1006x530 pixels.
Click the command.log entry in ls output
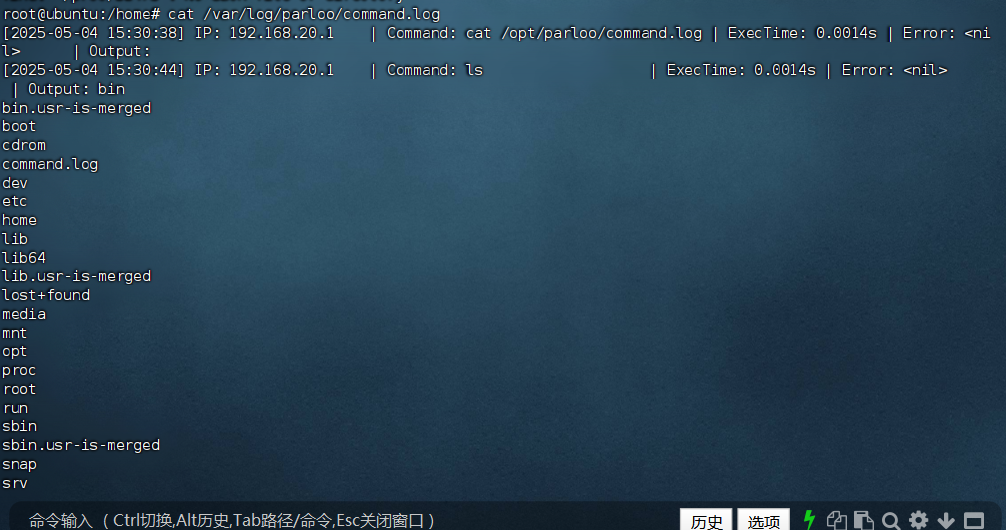pyautogui.click(x=50, y=164)
